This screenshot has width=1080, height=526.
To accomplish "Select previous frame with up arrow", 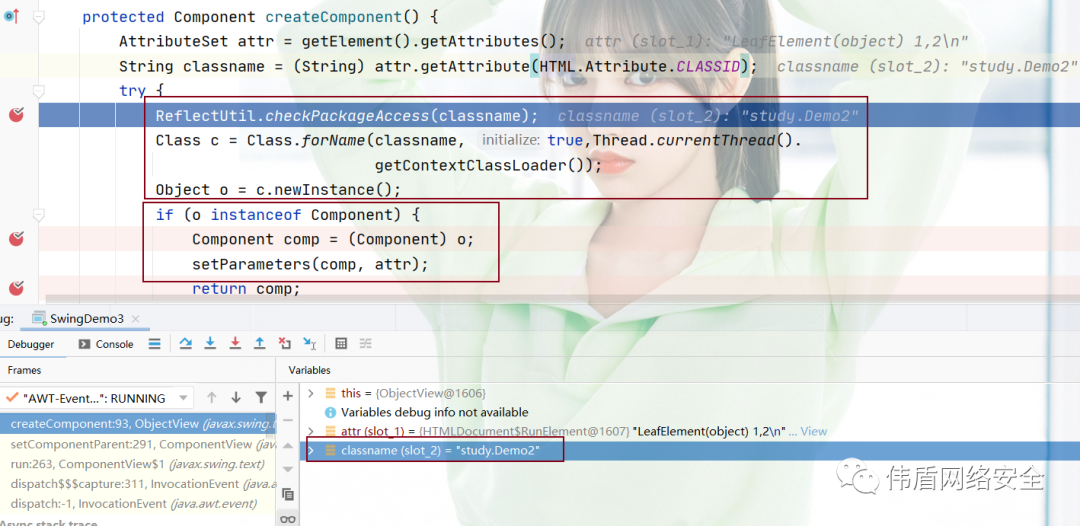I will pyautogui.click(x=211, y=397).
